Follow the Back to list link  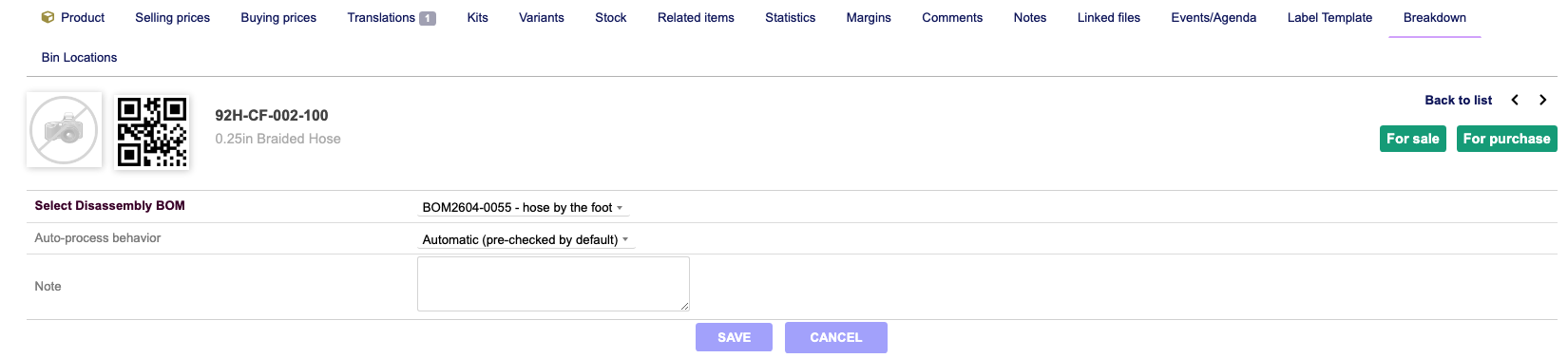(1458, 100)
